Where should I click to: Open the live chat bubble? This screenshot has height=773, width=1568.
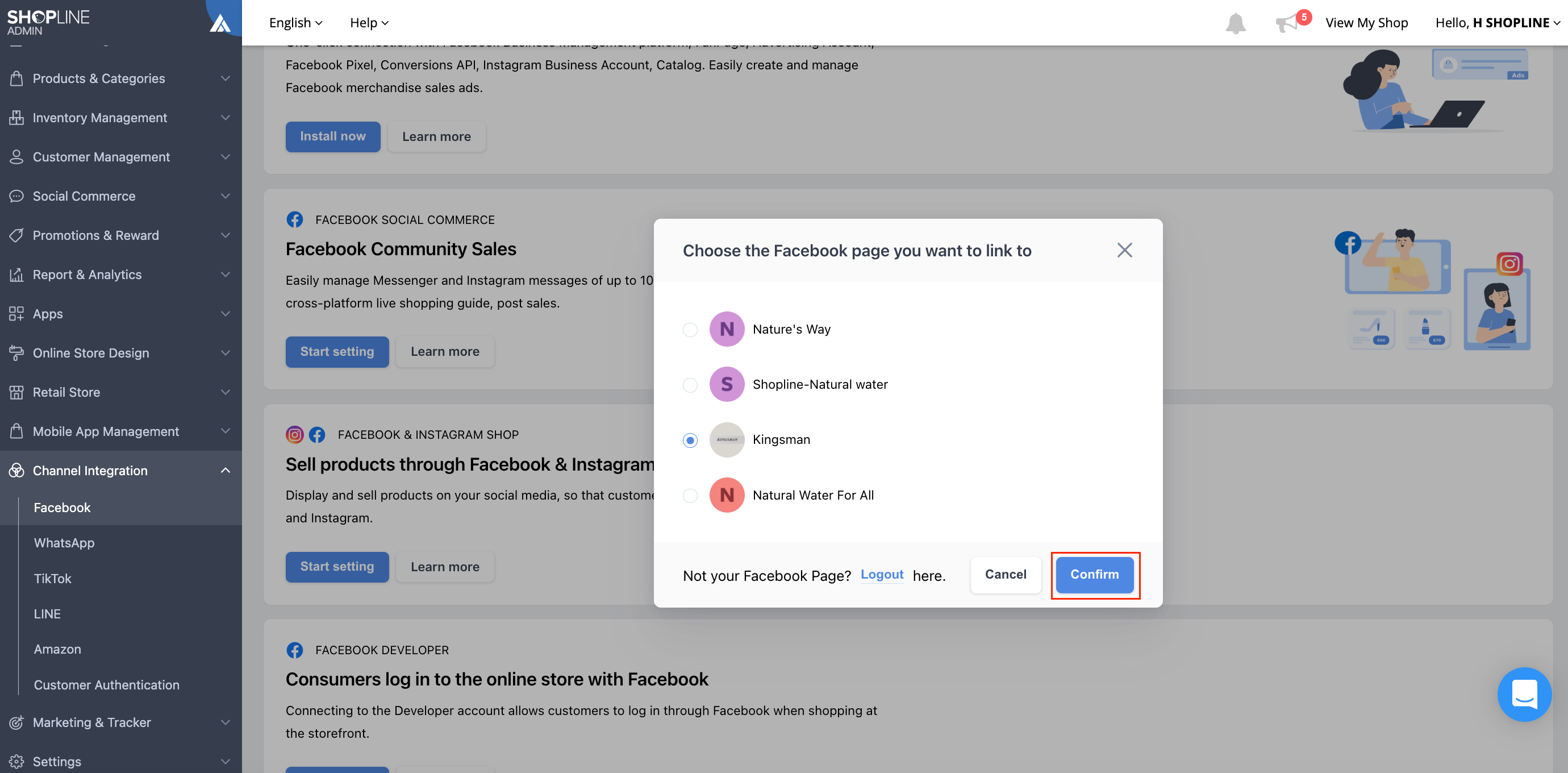[1524, 695]
